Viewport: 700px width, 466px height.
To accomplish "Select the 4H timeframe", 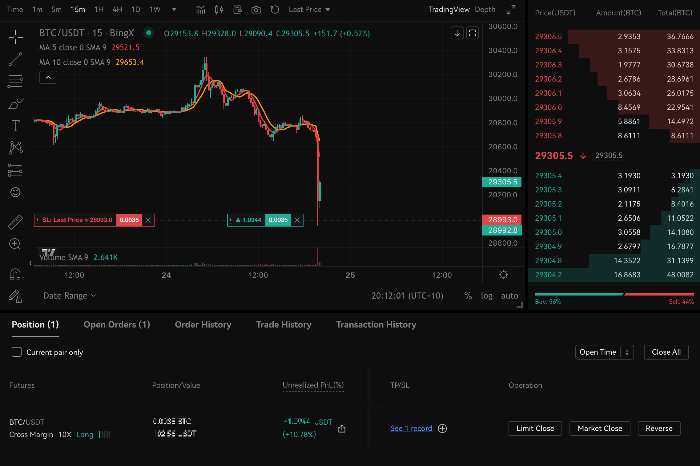I will (117, 9).
